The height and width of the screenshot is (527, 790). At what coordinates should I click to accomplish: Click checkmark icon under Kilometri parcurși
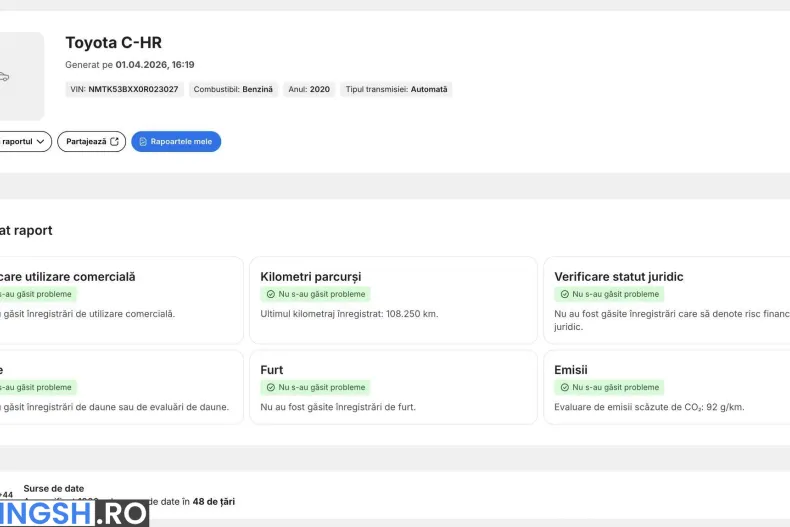[x=270, y=295]
